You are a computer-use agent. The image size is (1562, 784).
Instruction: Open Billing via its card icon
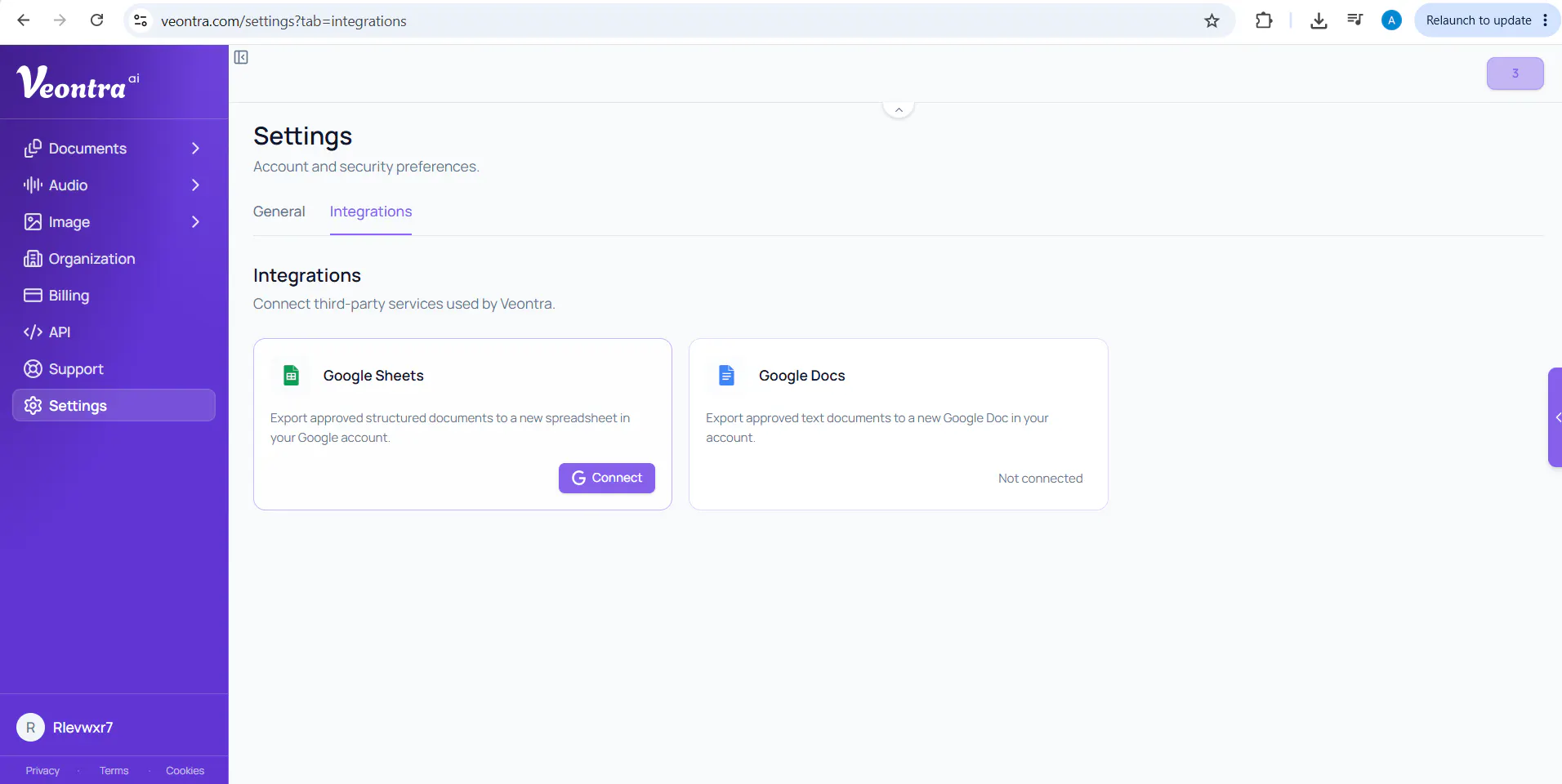click(33, 296)
